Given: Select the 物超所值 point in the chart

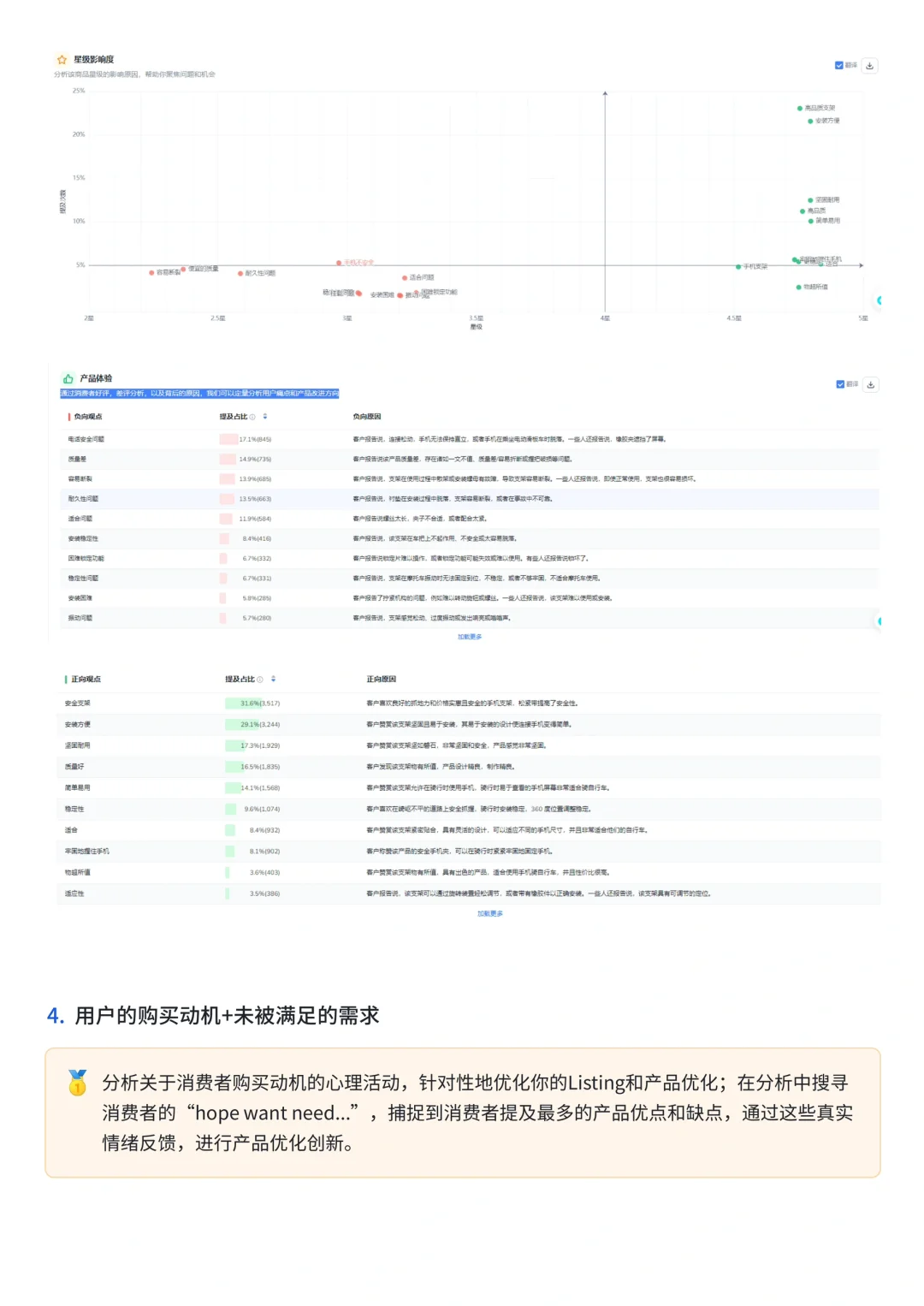Looking at the screenshot, I should click(798, 288).
